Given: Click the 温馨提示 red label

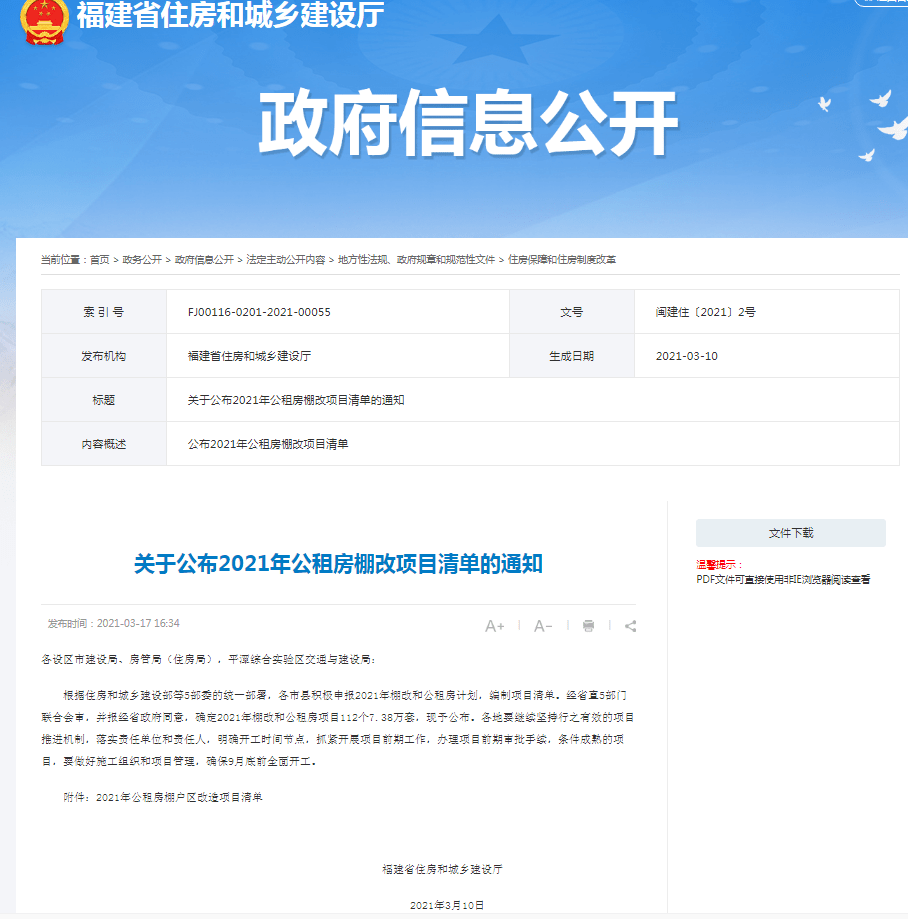Looking at the screenshot, I should point(719,565).
